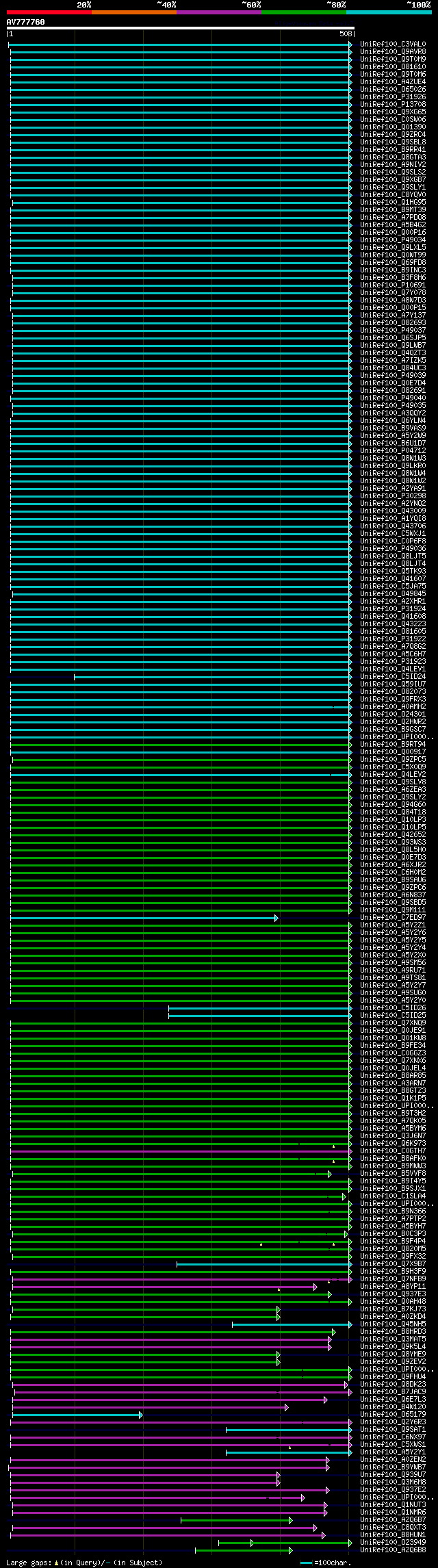Open UniRef100_Q4LEV2 entry

(393, 774)
